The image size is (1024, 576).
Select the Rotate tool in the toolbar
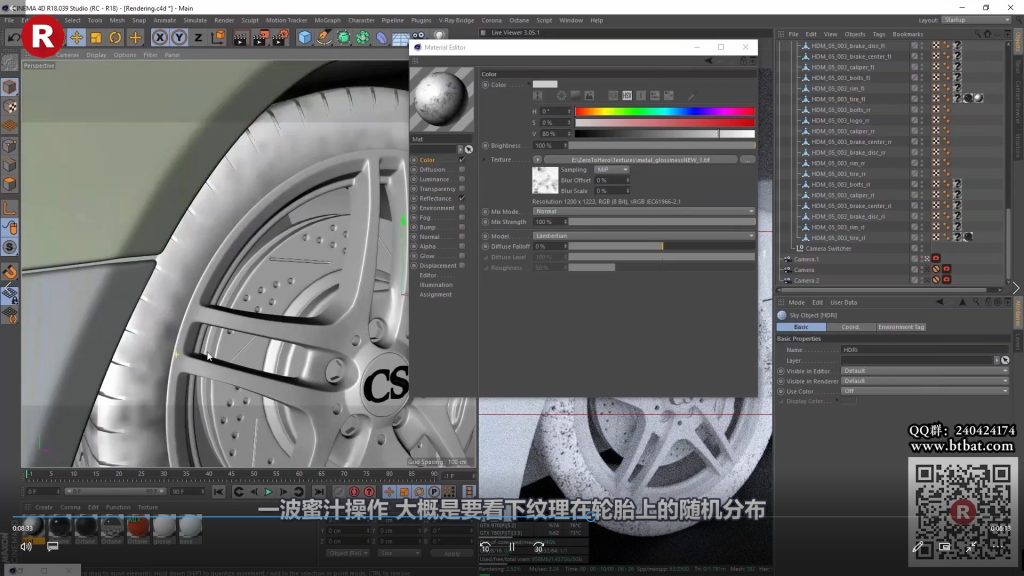(x=116, y=37)
